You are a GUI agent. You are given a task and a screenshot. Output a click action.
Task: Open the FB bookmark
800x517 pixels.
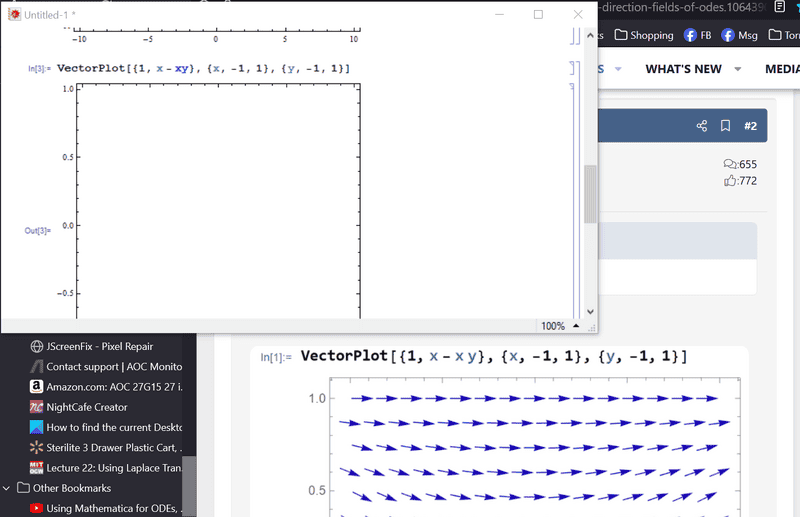click(x=697, y=35)
